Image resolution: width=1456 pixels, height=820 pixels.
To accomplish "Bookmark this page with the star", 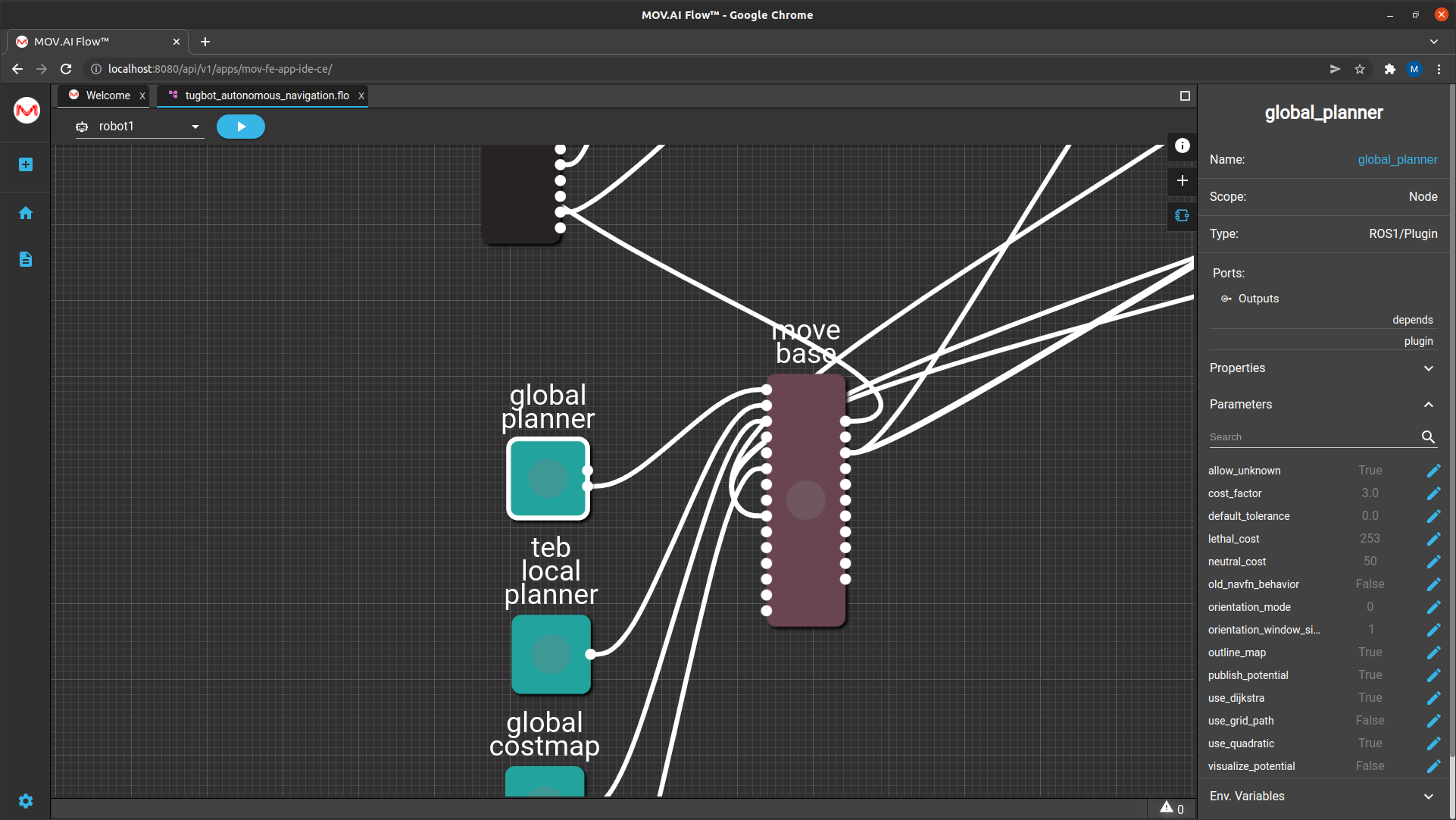I will tap(1360, 69).
